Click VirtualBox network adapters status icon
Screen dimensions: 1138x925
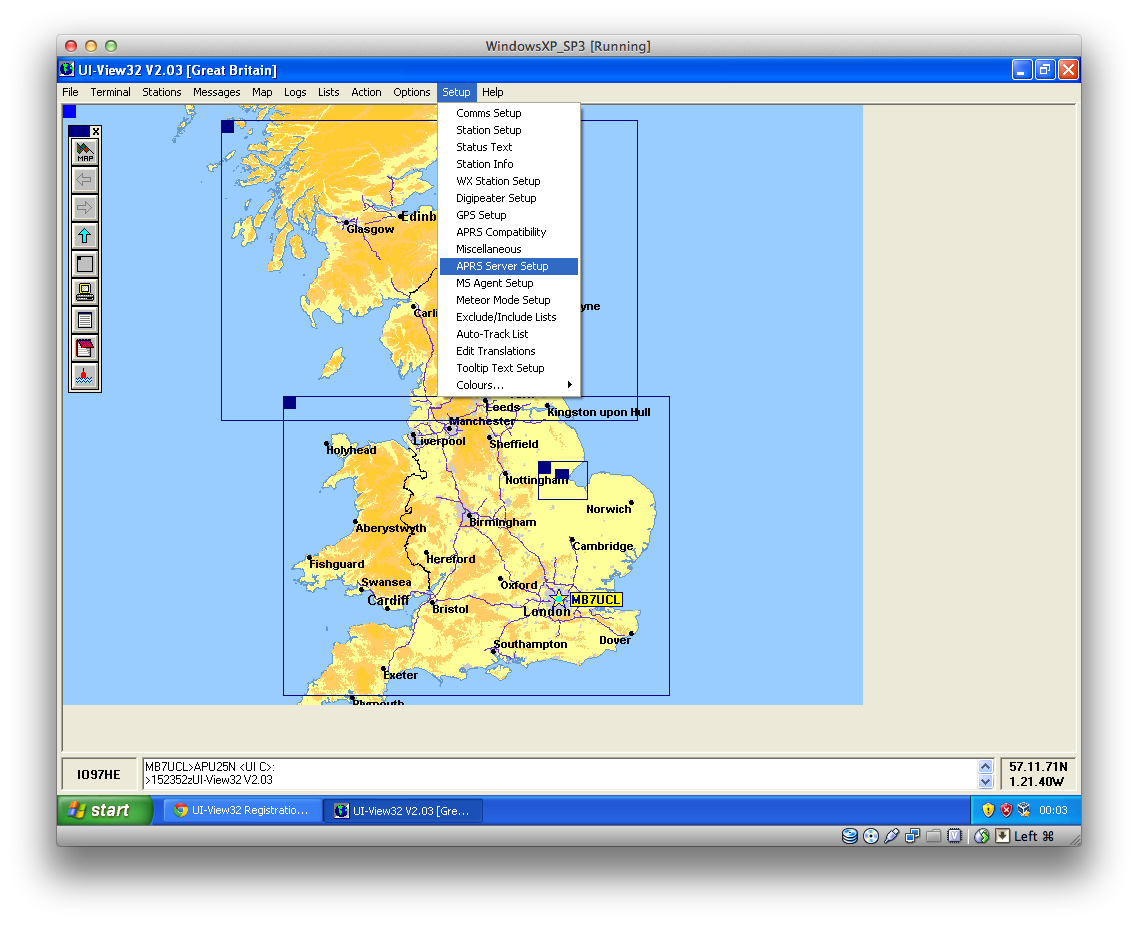coord(912,836)
